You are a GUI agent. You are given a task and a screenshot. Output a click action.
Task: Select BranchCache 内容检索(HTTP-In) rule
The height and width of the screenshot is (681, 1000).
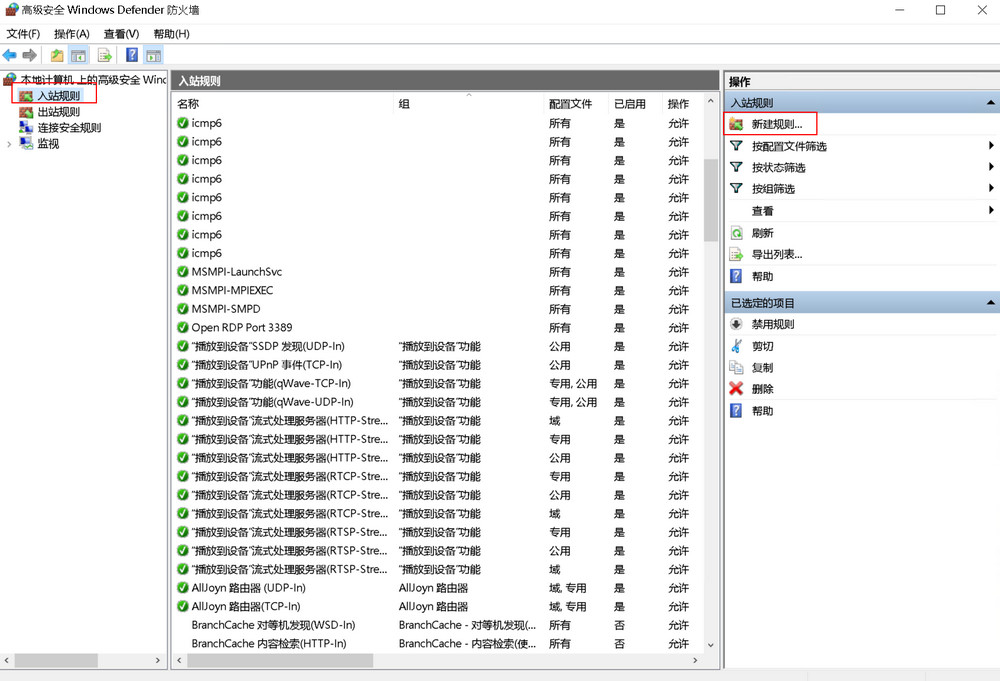click(268, 643)
